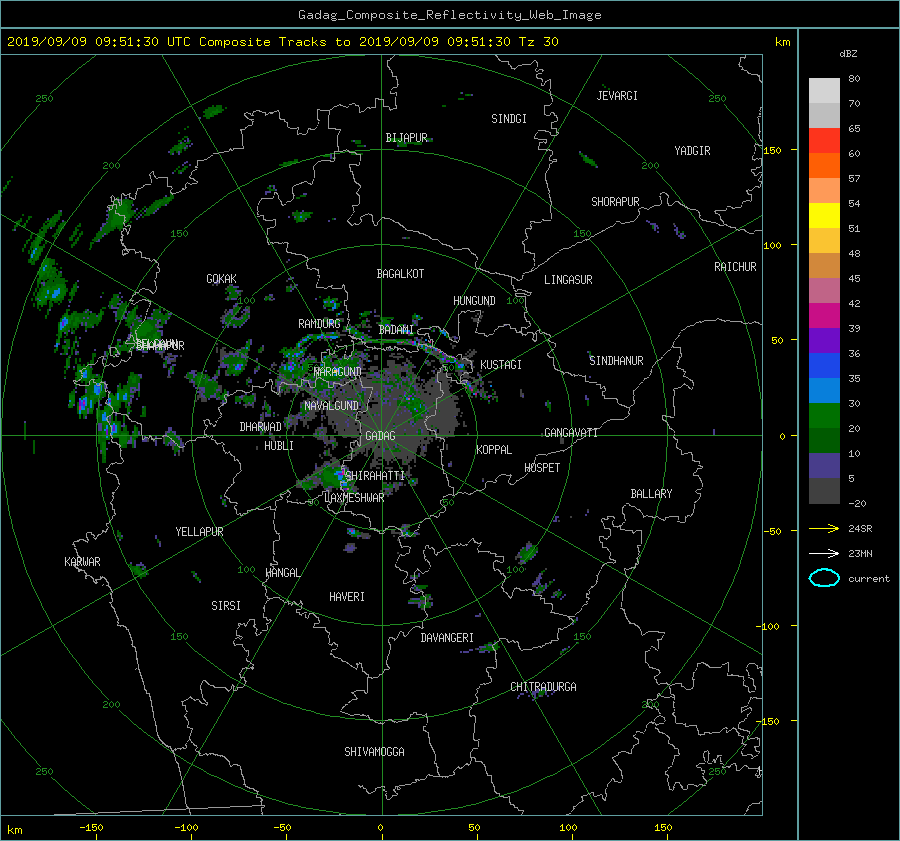Click the SHIRAHATTI city label
900x841 pixels.
375,476
